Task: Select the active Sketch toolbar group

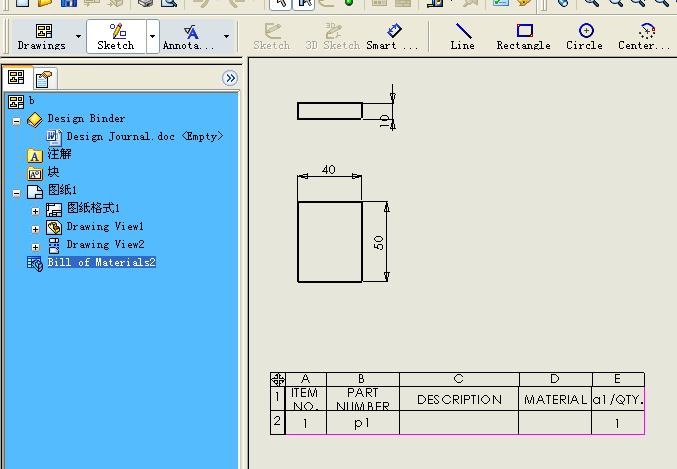Action: click(116, 37)
